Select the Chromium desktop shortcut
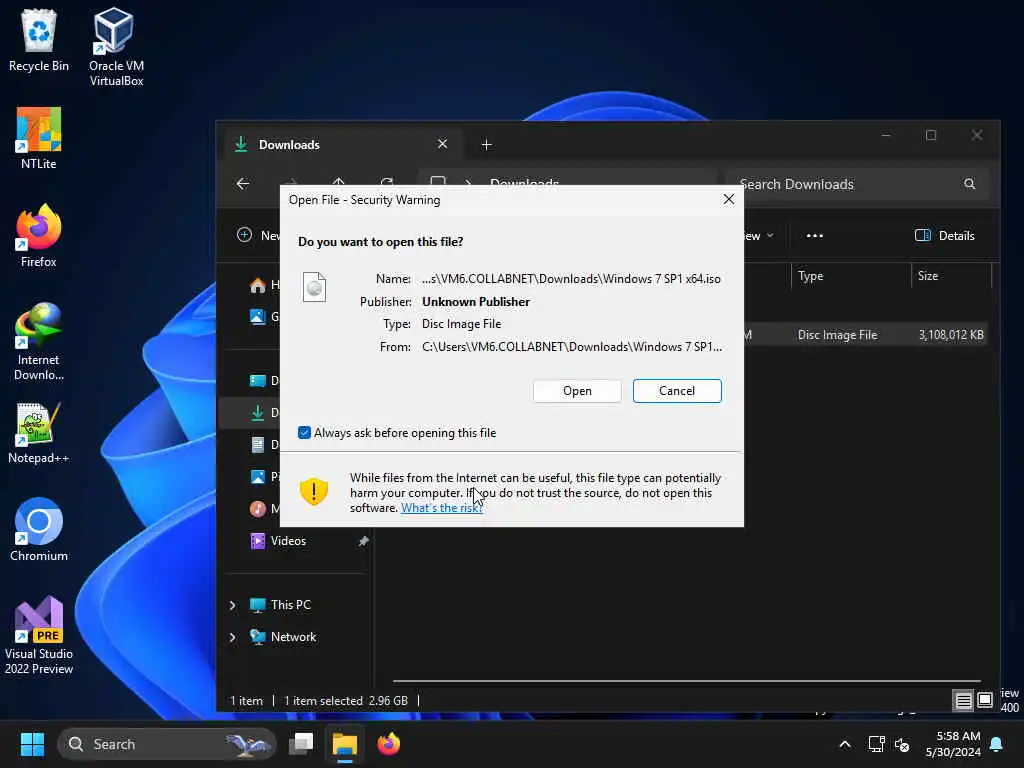The height and width of the screenshot is (768, 1024). point(39,530)
